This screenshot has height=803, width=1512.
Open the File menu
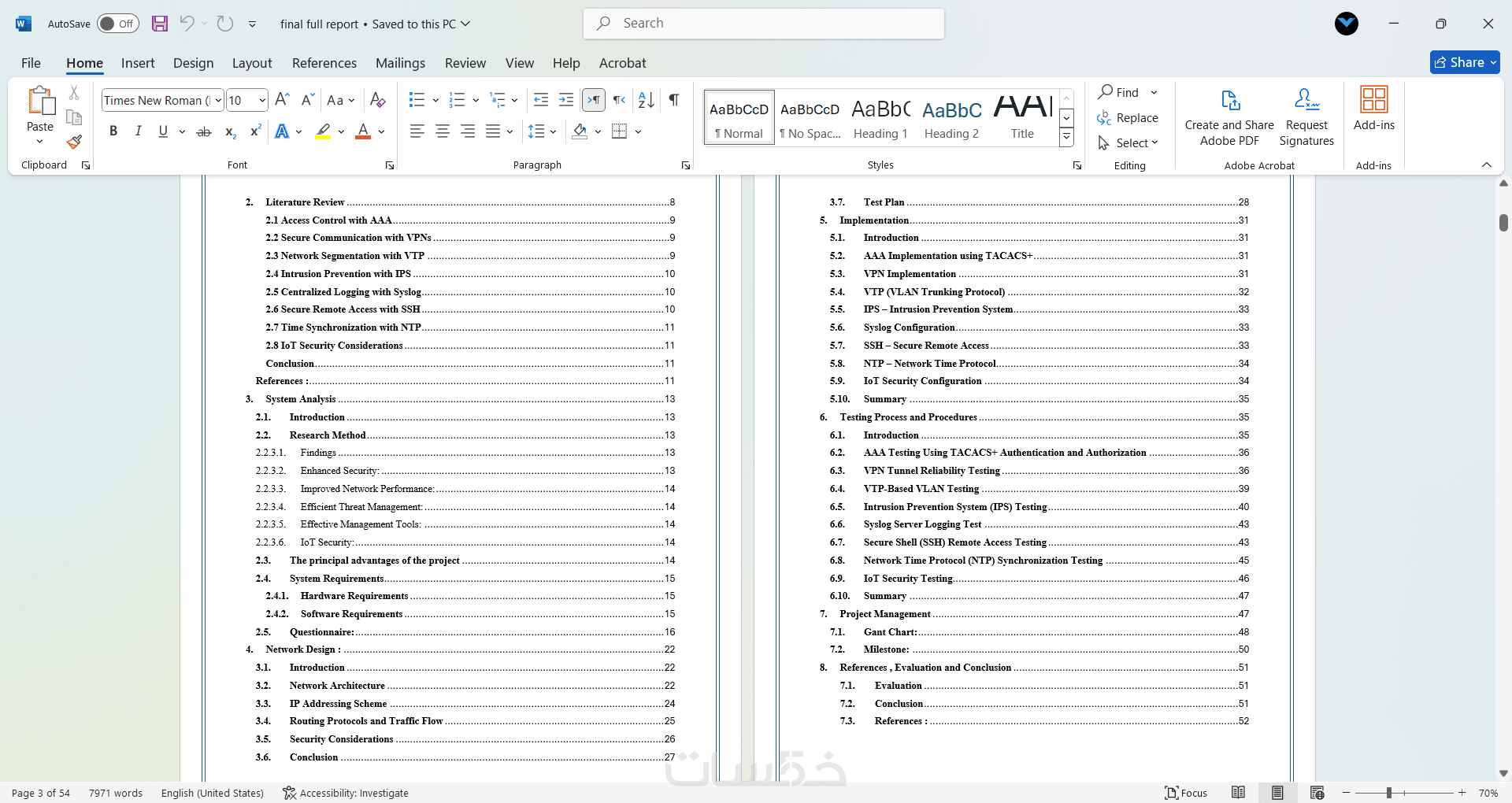pyautogui.click(x=31, y=63)
